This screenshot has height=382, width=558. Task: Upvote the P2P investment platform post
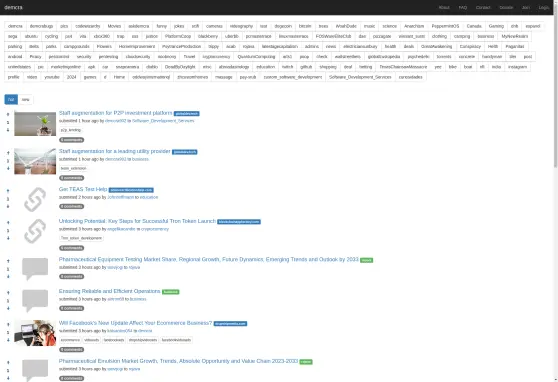[8, 114]
